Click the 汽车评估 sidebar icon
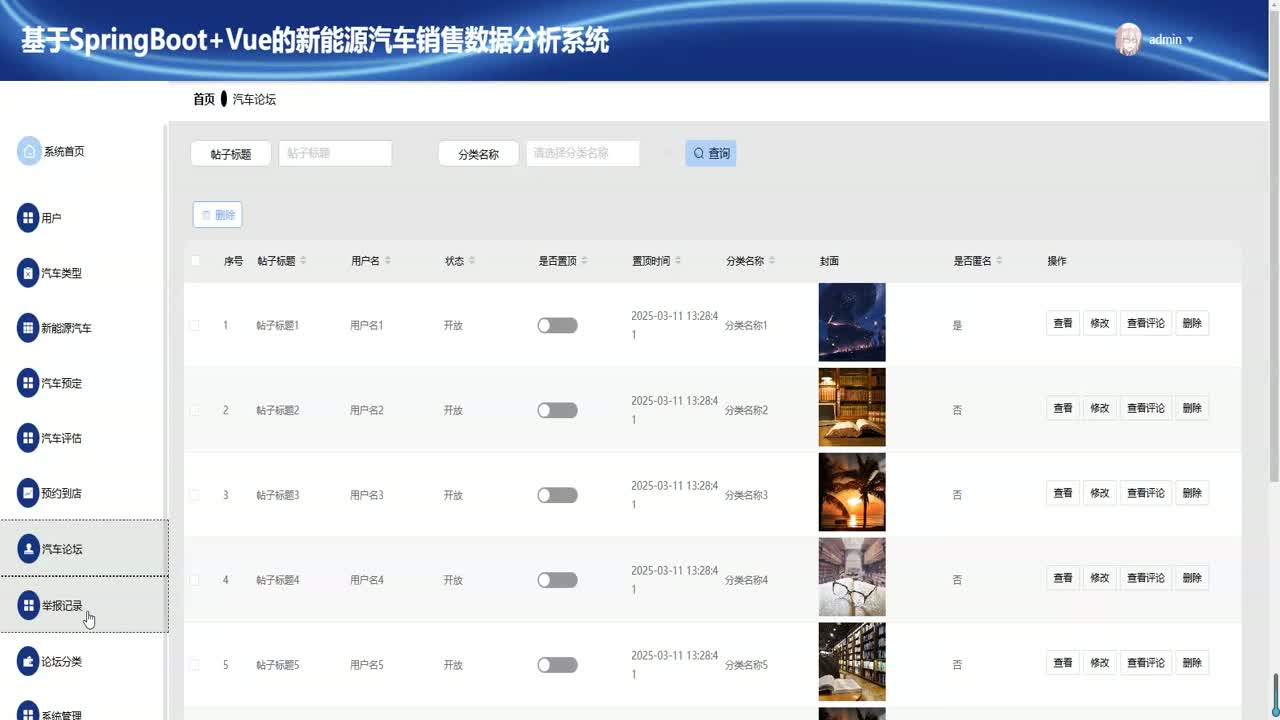The image size is (1280, 720). 28,437
